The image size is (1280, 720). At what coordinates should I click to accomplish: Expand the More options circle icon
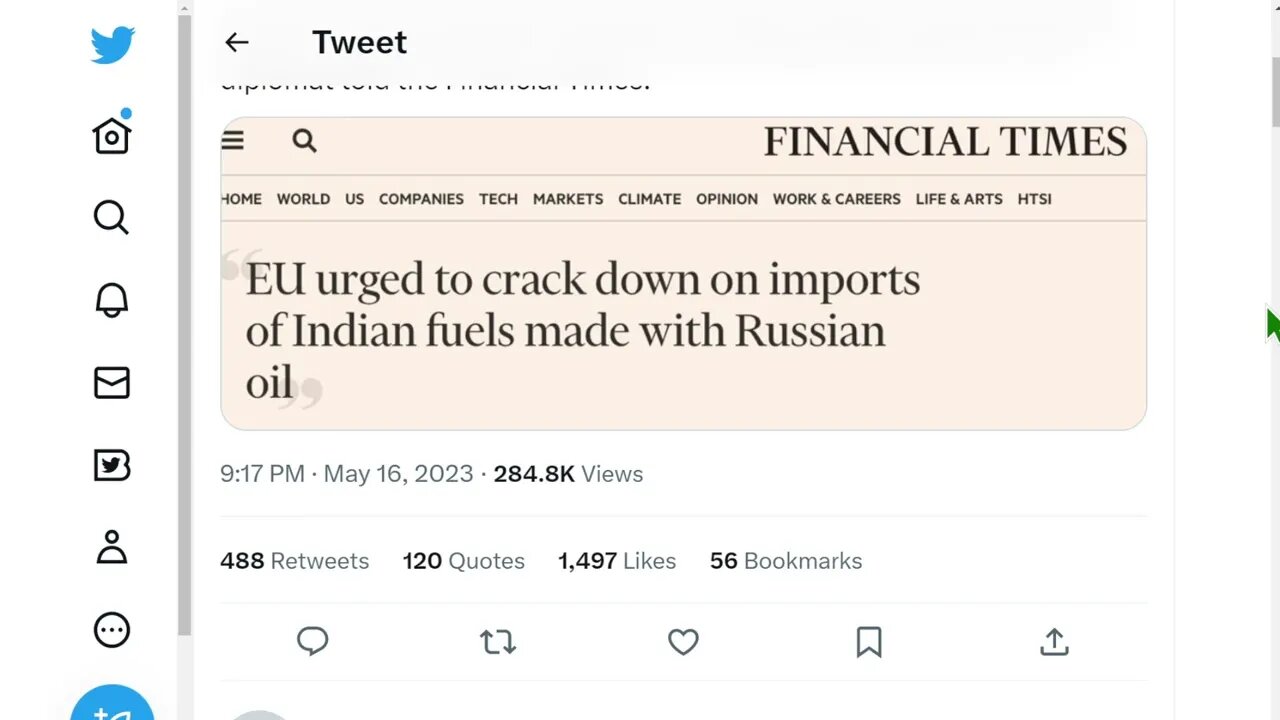coord(112,630)
